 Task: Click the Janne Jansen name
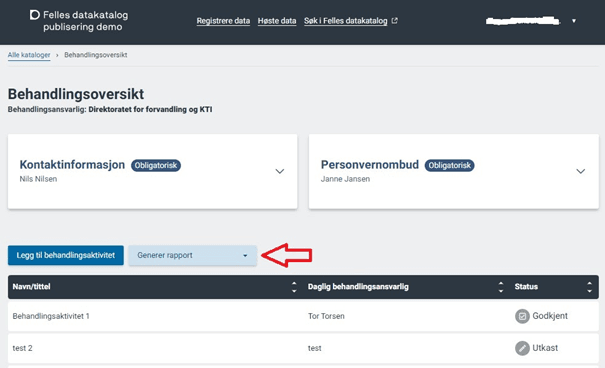(x=345, y=179)
